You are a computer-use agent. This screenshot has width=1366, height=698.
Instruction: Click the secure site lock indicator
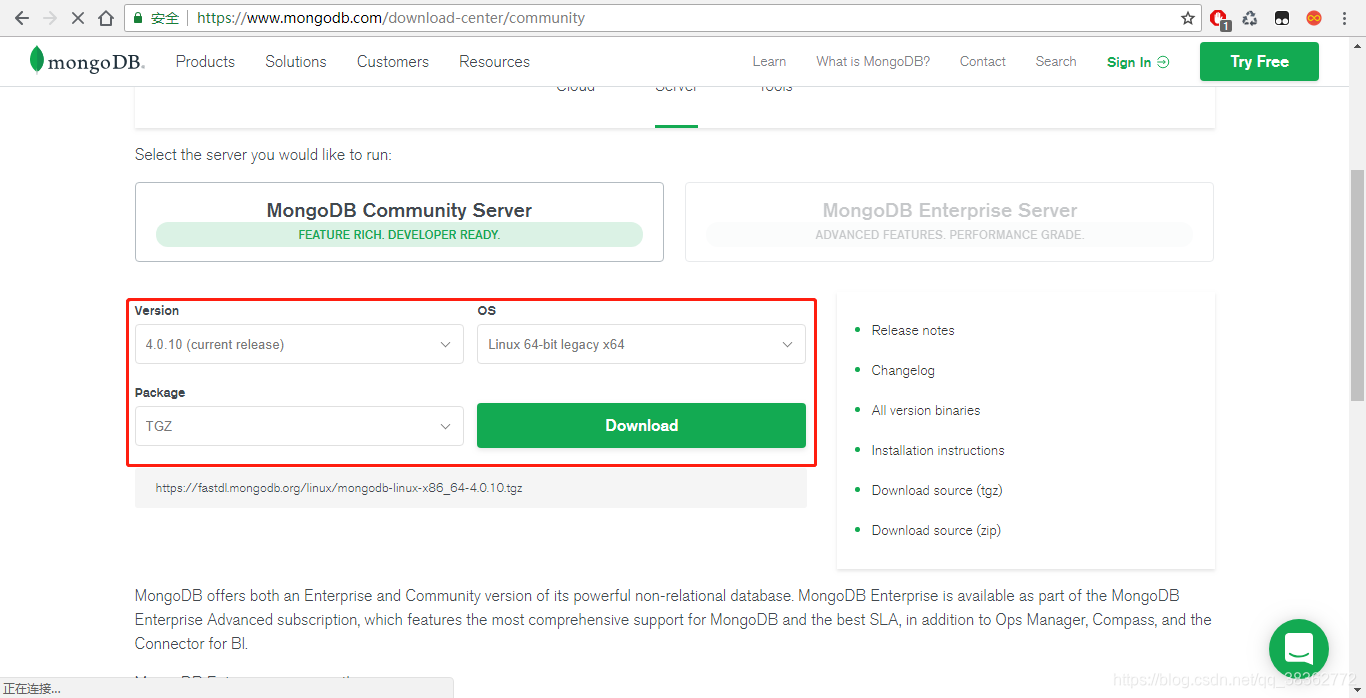point(136,17)
